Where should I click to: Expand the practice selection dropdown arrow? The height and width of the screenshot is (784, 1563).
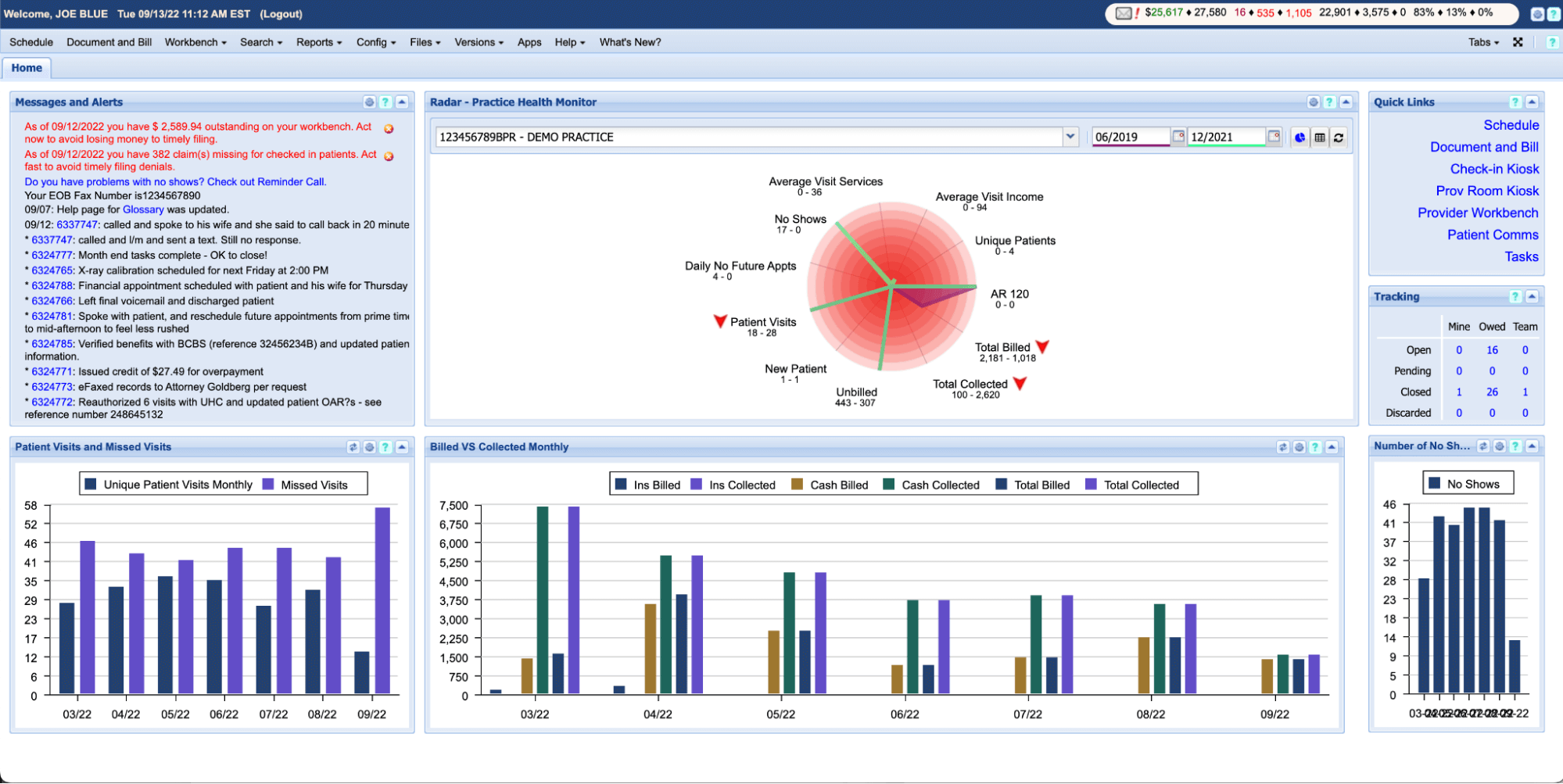1070,137
